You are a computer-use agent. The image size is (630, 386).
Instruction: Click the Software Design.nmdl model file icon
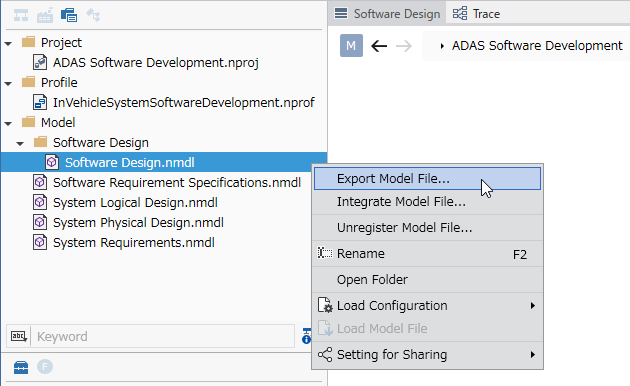coord(52,162)
